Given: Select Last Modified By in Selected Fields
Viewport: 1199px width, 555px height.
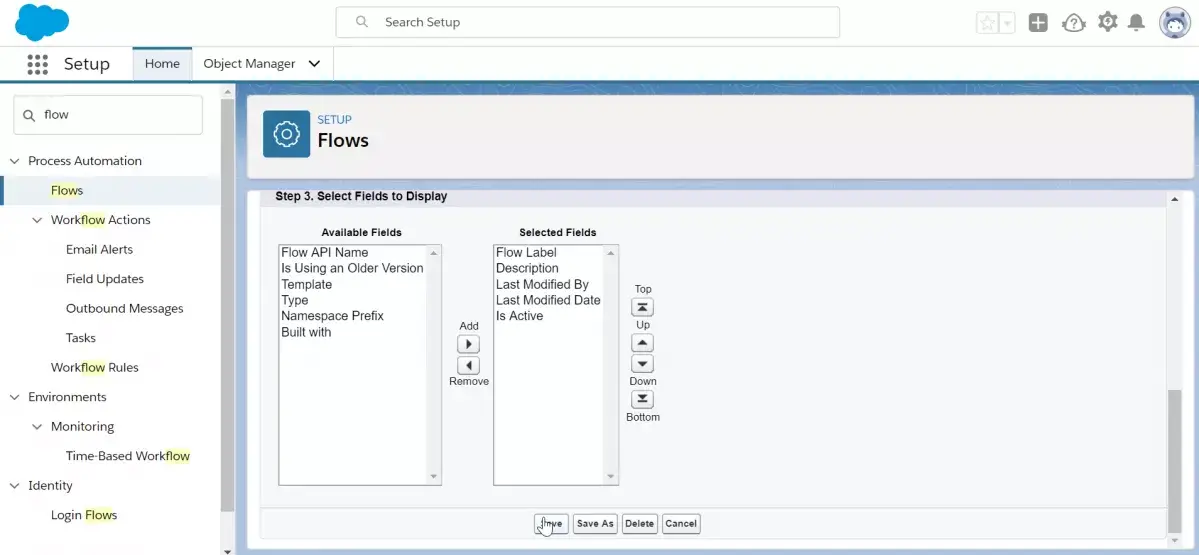Looking at the screenshot, I should point(542,284).
